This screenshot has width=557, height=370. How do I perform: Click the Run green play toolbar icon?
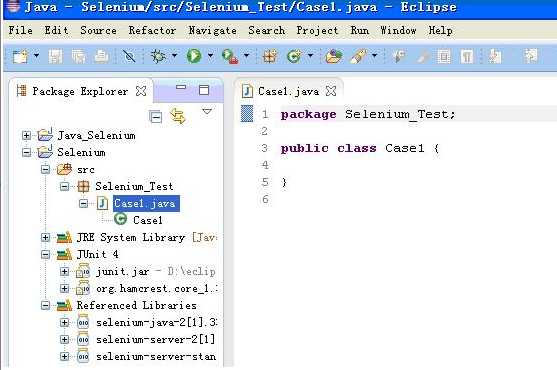pyautogui.click(x=194, y=56)
